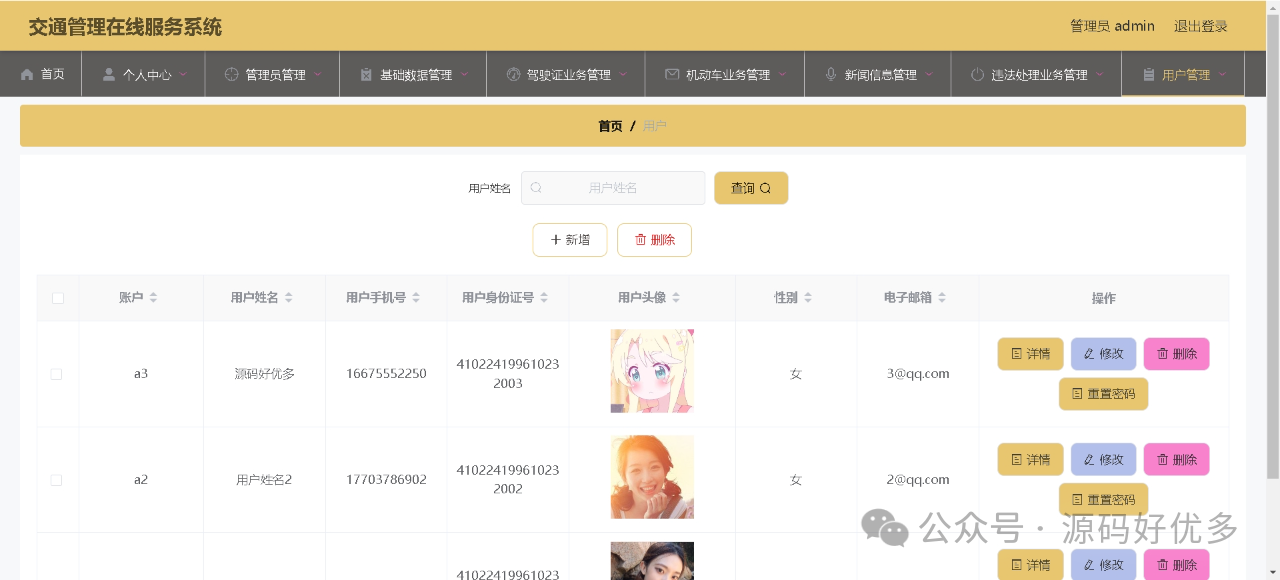Click 修改 for user a2
The image size is (1280, 580).
(1103, 460)
